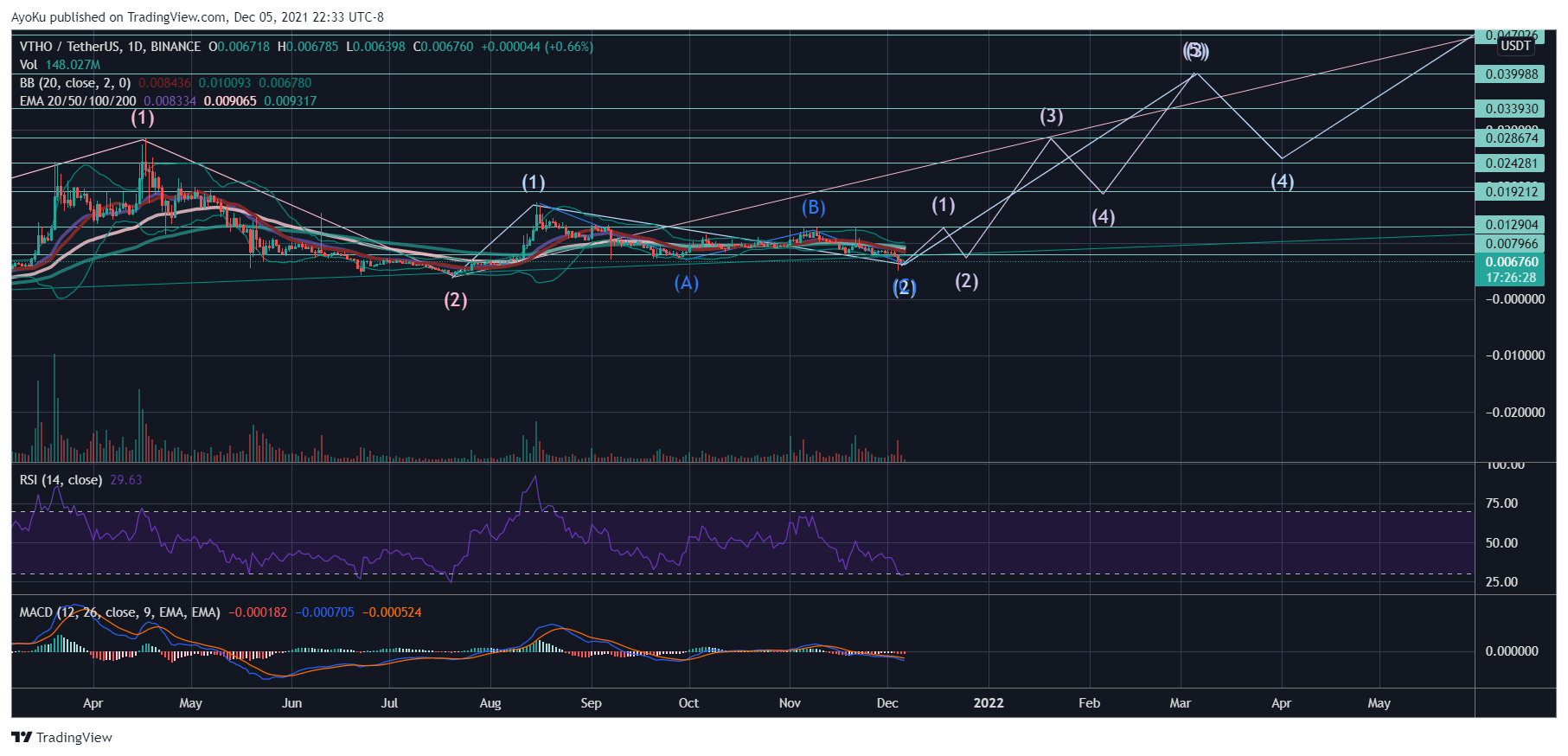Open the EMA 20/50/100/200 indicator legend
The width and height of the screenshot is (1568, 756).
pyautogui.click(x=78, y=101)
